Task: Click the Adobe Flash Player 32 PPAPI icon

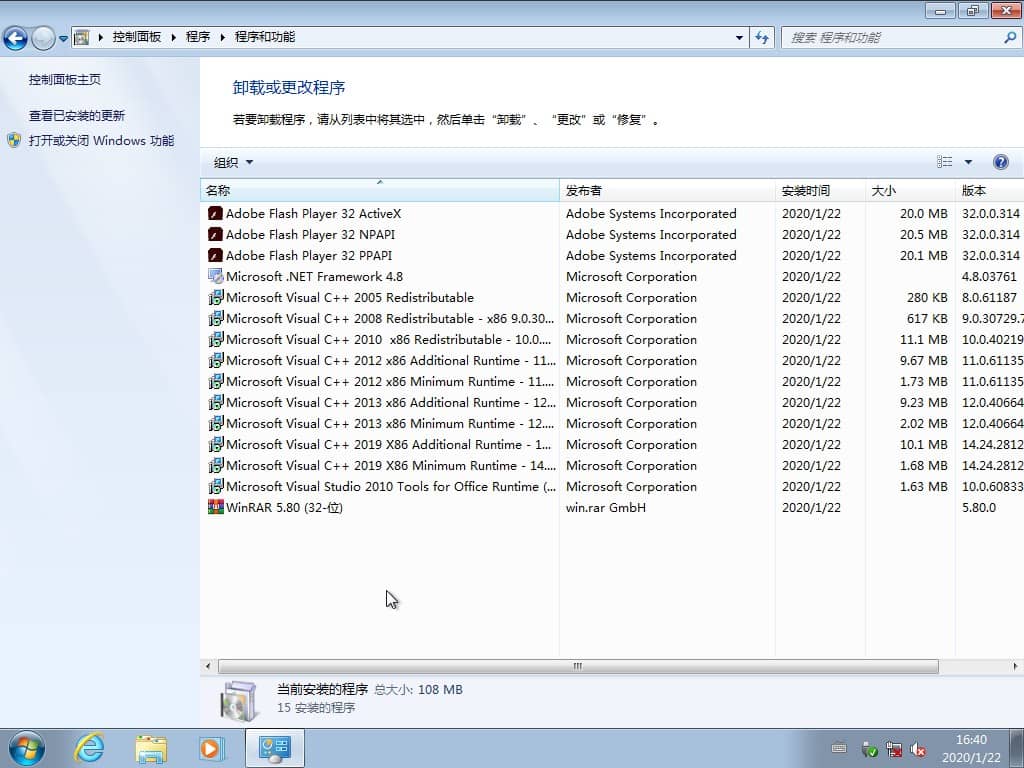Action: click(x=216, y=255)
